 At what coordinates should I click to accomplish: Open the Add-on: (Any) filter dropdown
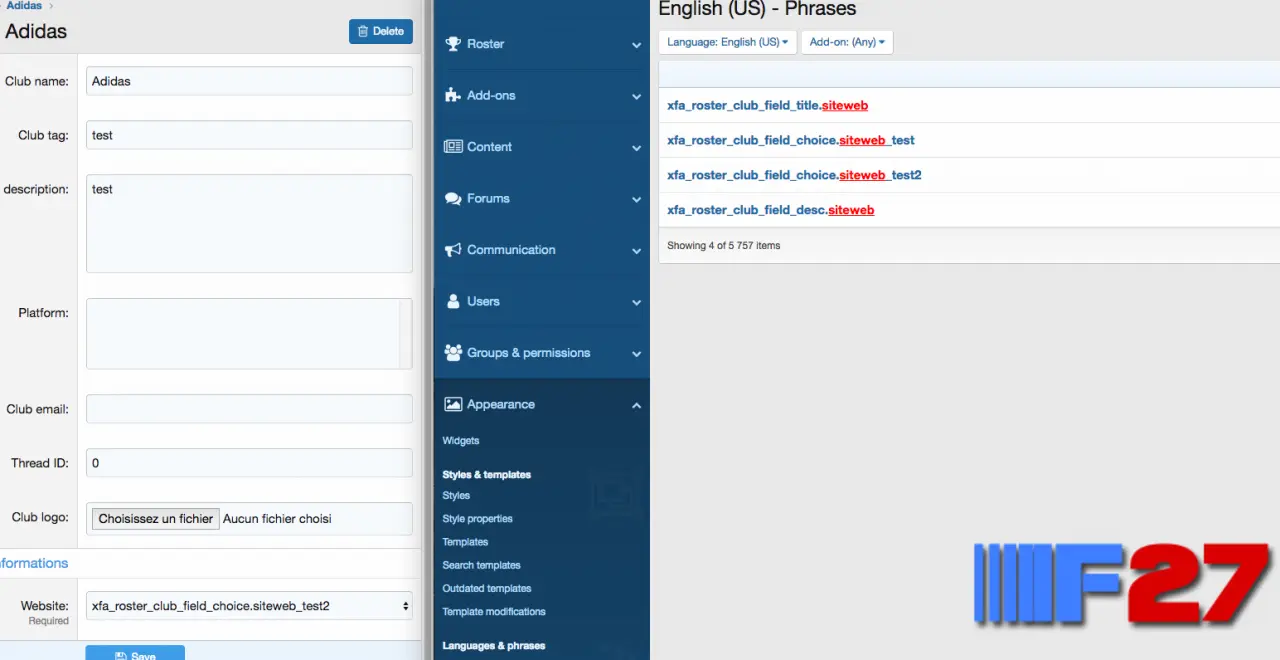pyautogui.click(x=847, y=42)
